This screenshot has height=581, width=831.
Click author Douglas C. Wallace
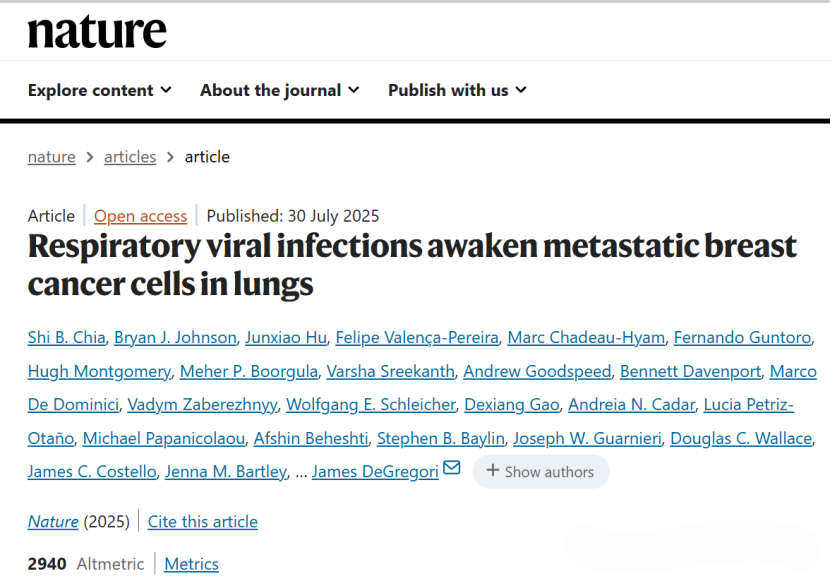click(741, 438)
